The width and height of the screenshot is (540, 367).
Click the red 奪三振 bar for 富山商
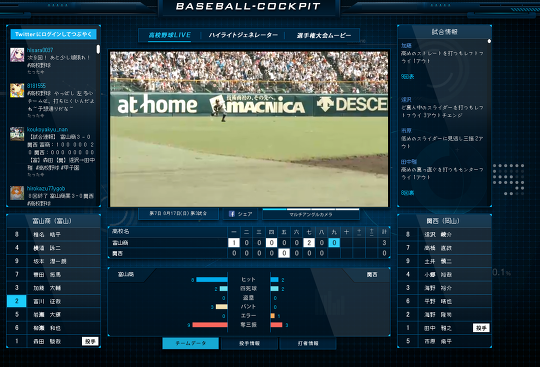pos(210,325)
